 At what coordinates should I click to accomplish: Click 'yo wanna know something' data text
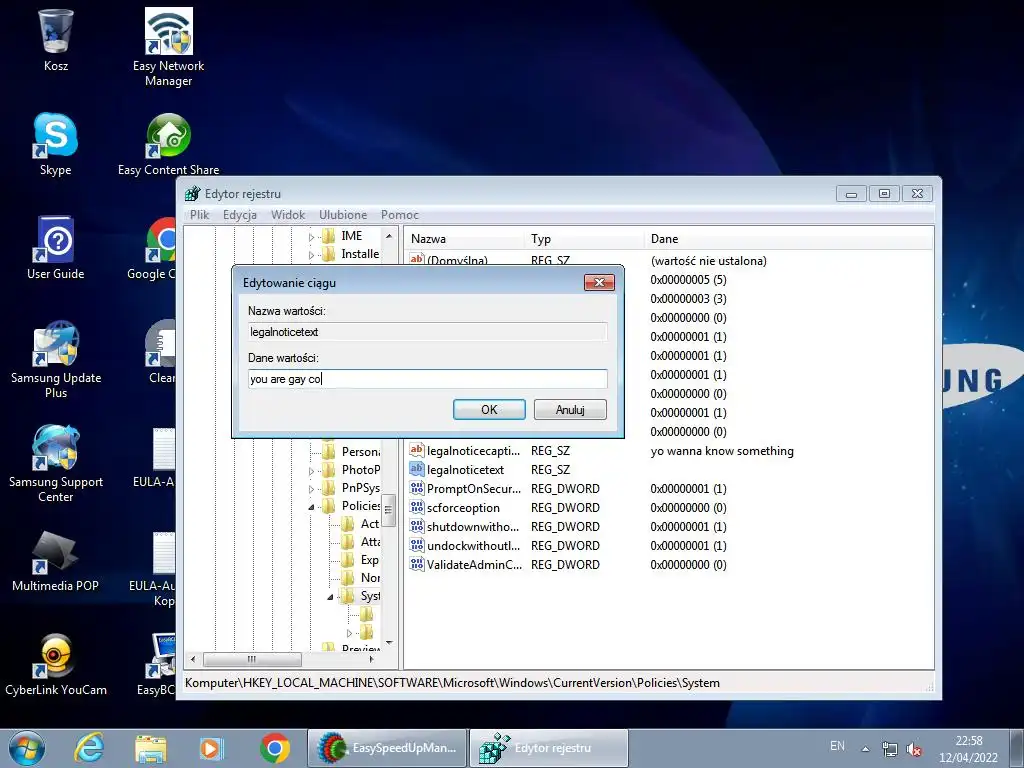tap(722, 451)
